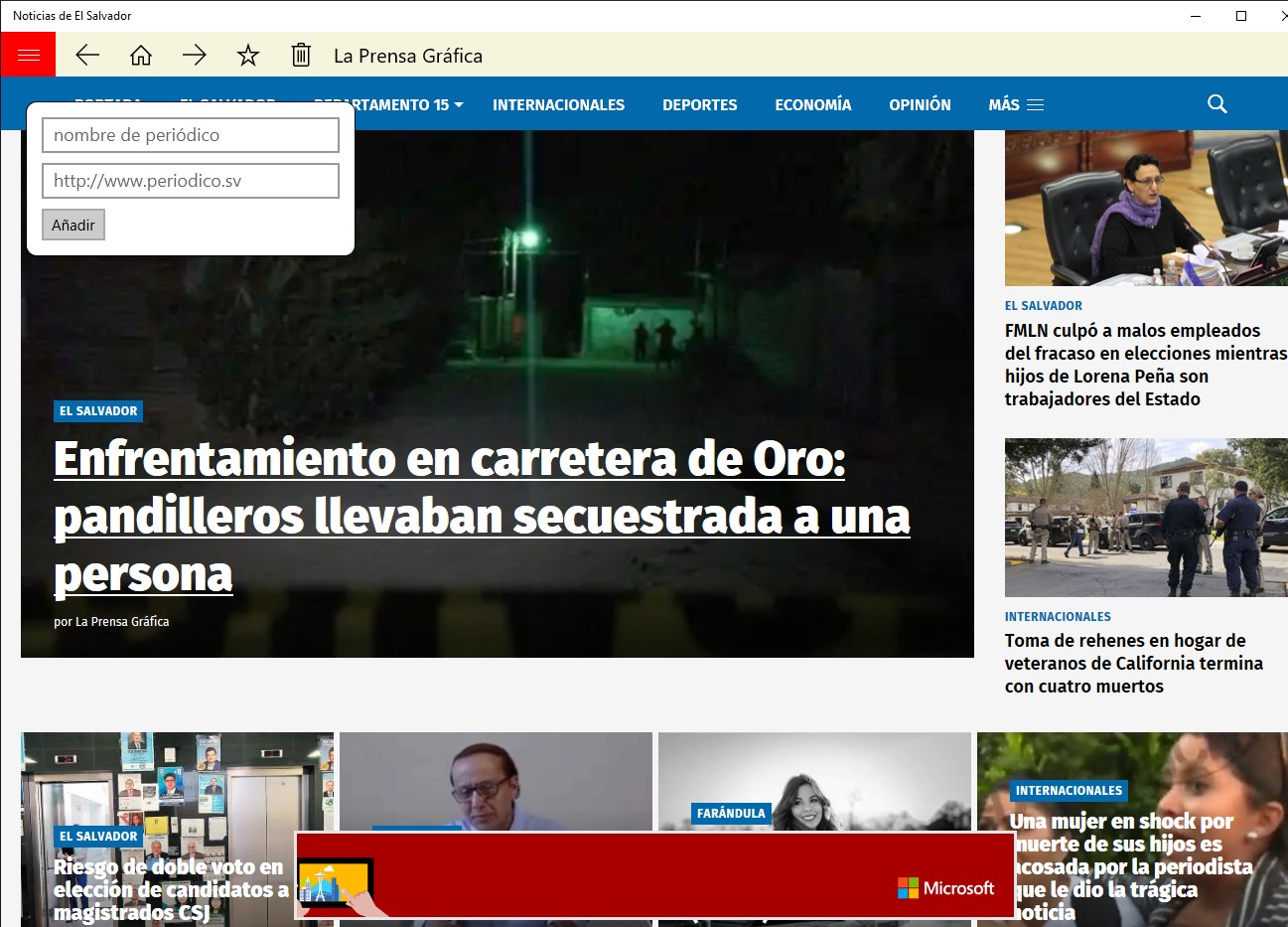Open Riesgo de doble voto article
Image resolution: width=1288 pixels, height=927 pixels.
171,890
